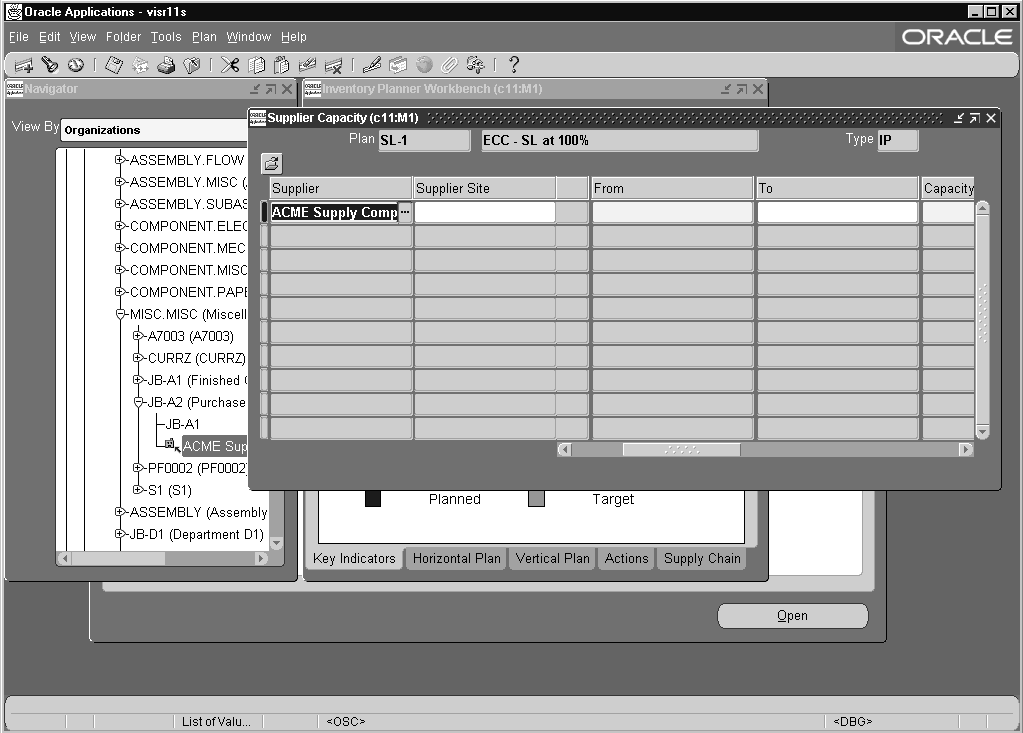Click the Navigator tree scroll right arrow
The height and width of the screenshot is (733, 1023).
[x=261, y=558]
